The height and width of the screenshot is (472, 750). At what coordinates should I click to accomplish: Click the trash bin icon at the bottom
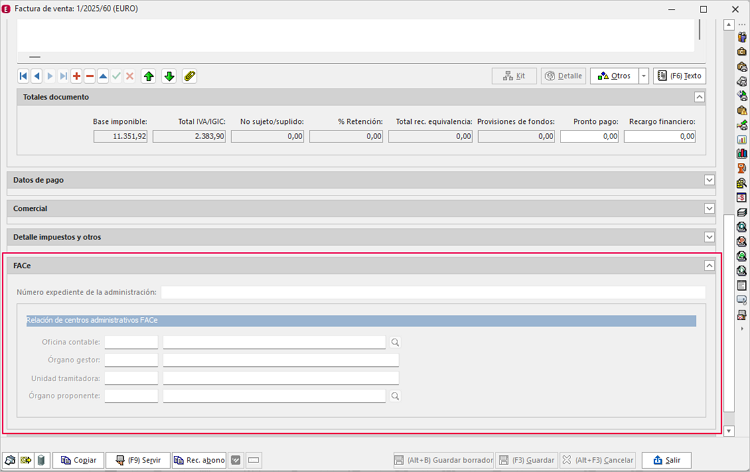point(42,460)
